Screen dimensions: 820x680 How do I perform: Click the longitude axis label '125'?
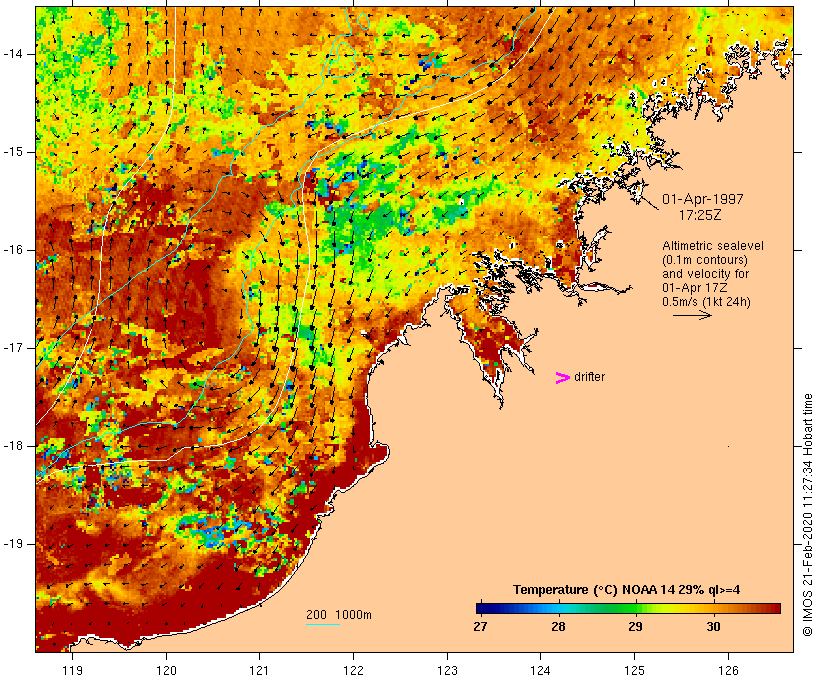634,670
